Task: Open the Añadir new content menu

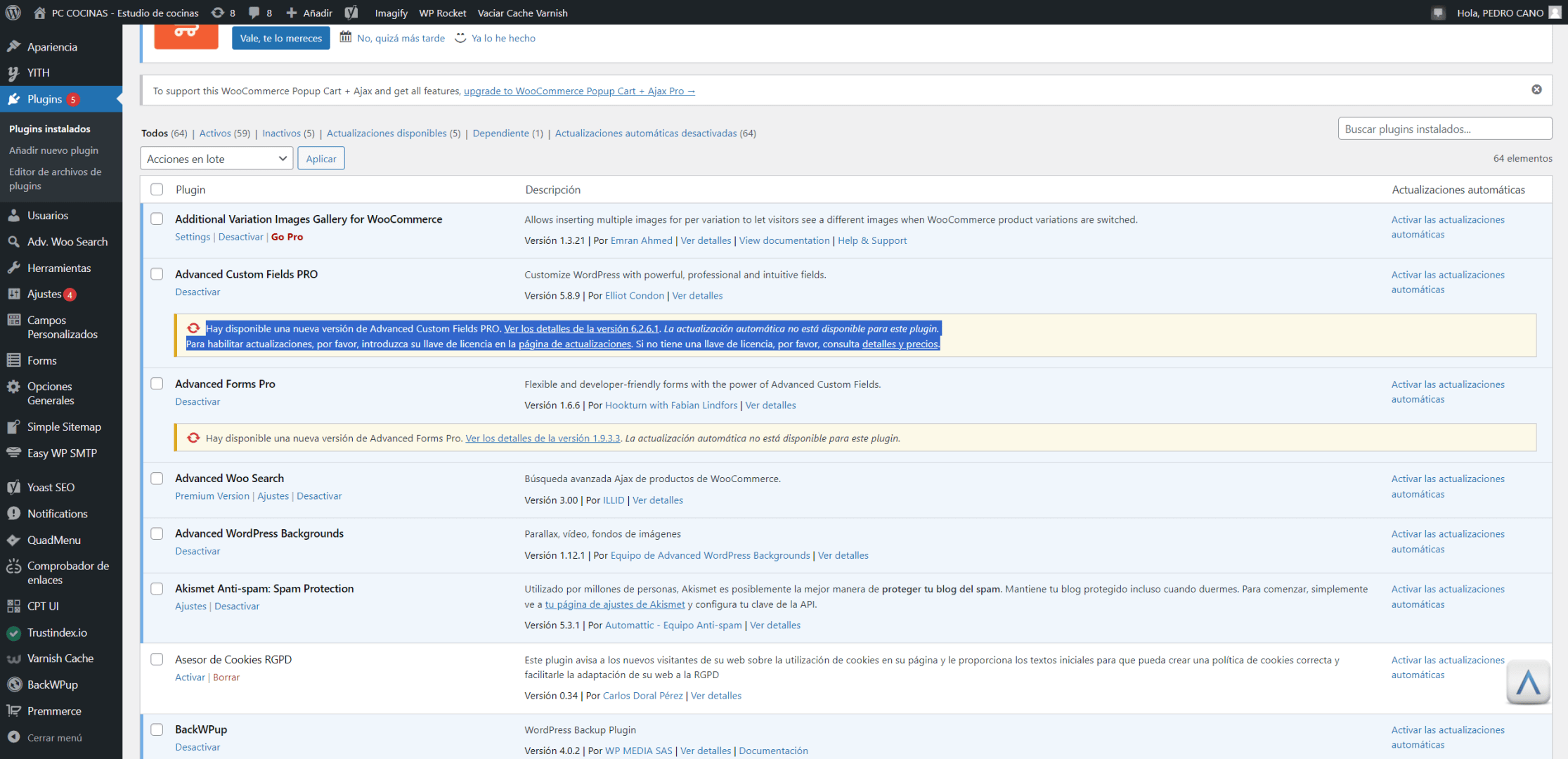Action: [309, 13]
